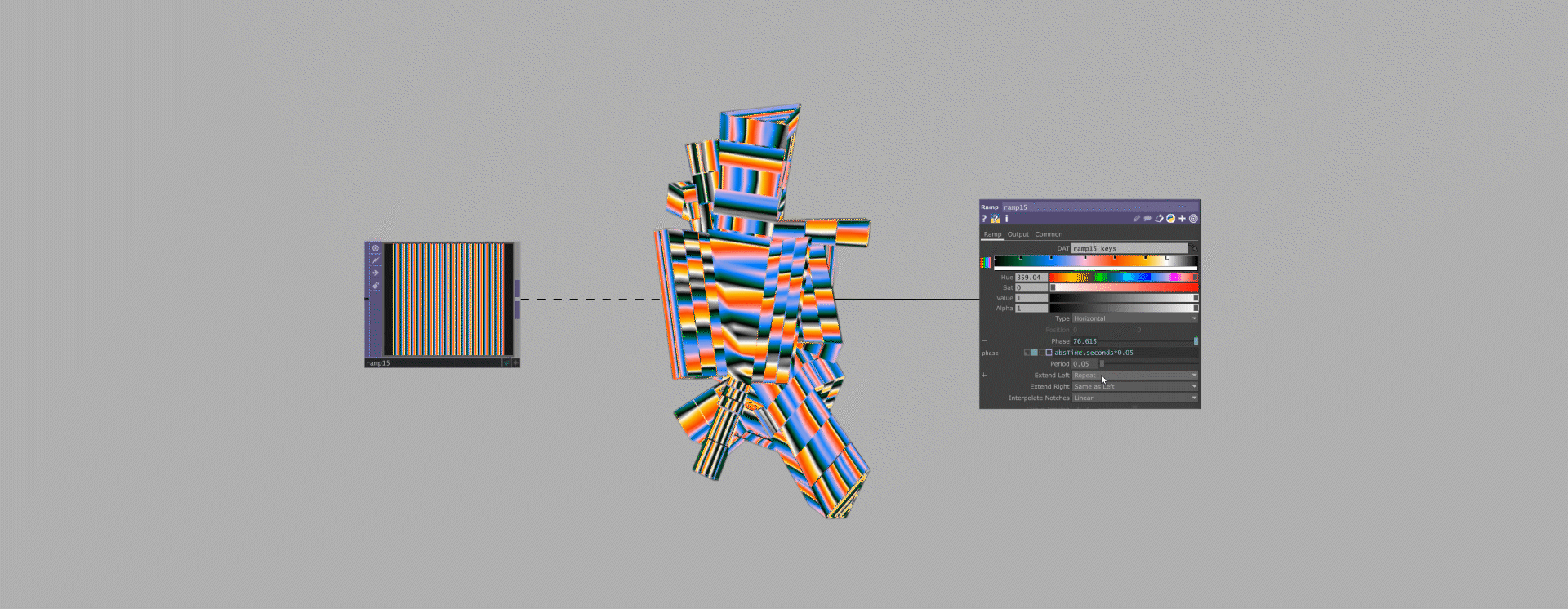The image size is (1568, 609).
Task: Select bind mode purple square for phase
Action: (1049, 353)
